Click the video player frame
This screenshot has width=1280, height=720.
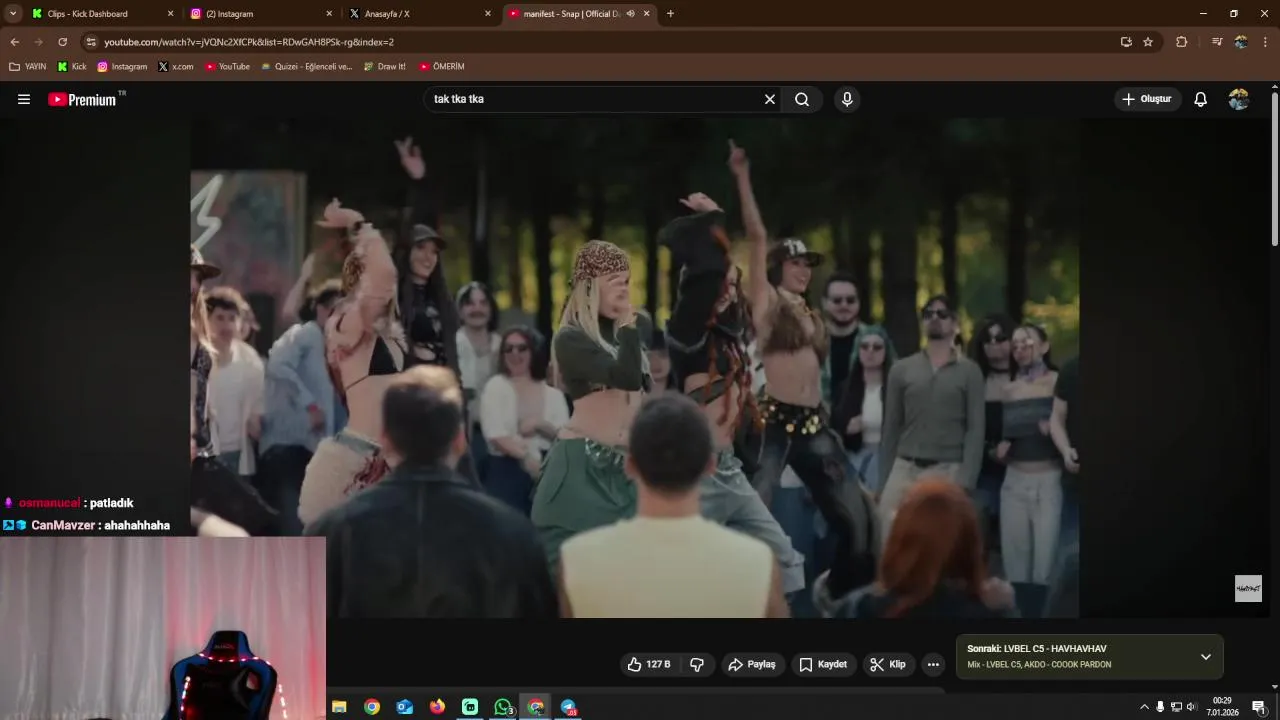tap(634, 367)
